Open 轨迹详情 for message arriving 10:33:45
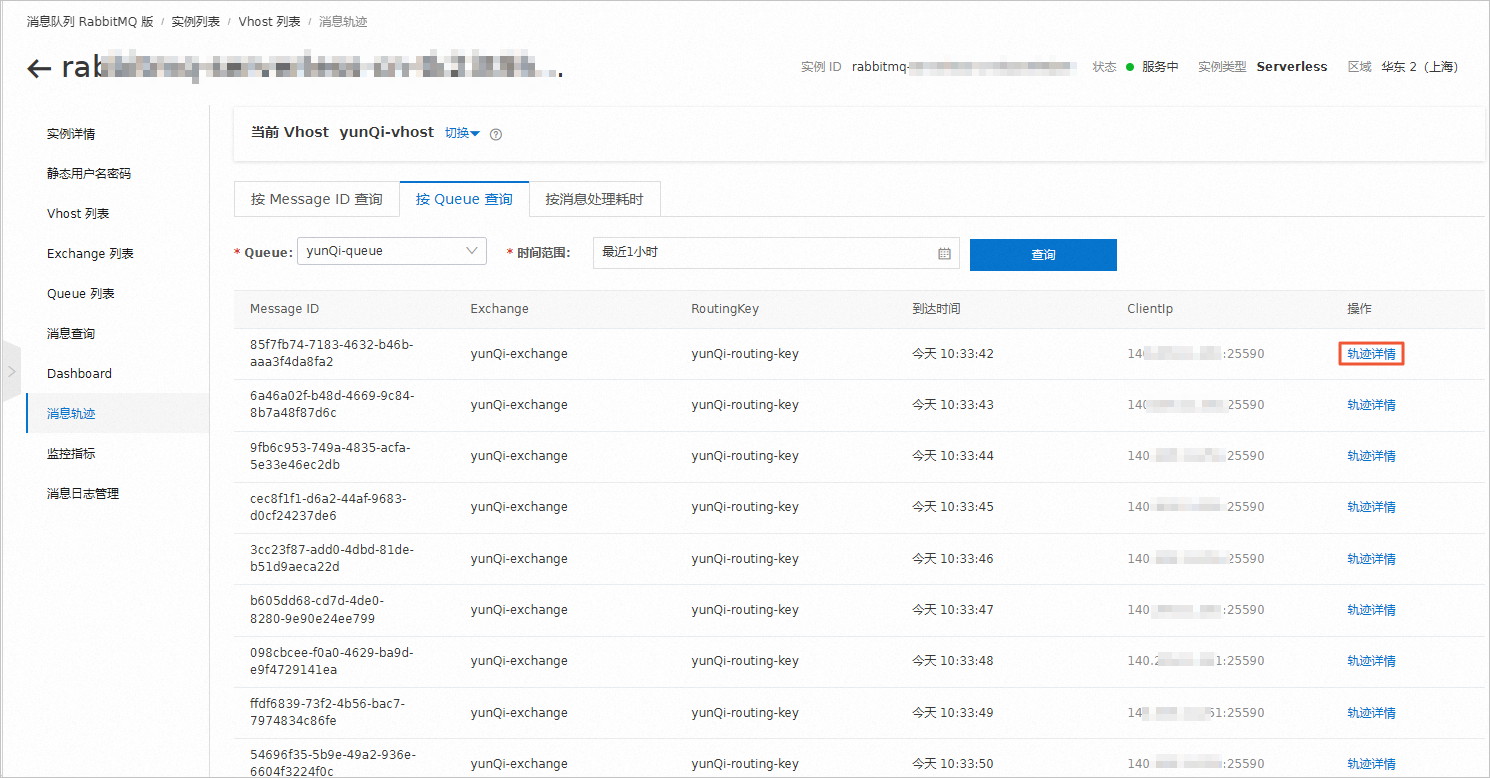Screen dimensions: 1490x778 point(1371,507)
